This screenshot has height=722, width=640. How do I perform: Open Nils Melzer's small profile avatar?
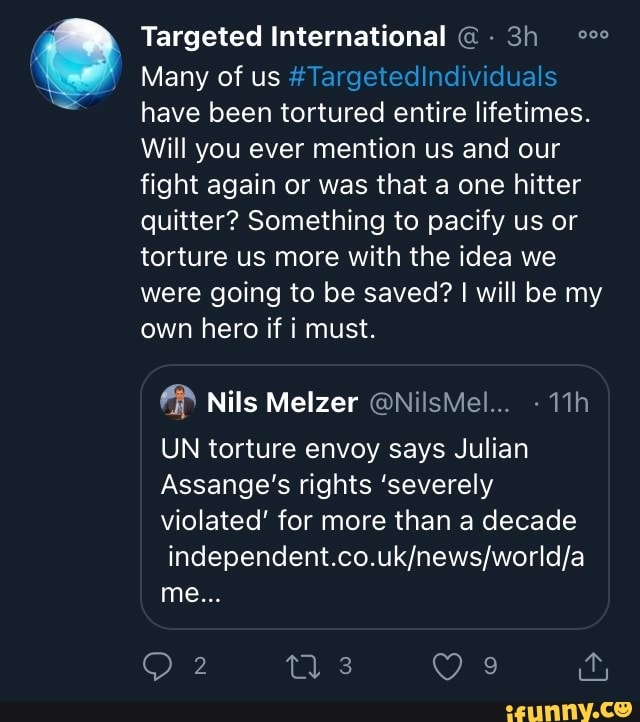(x=177, y=402)
